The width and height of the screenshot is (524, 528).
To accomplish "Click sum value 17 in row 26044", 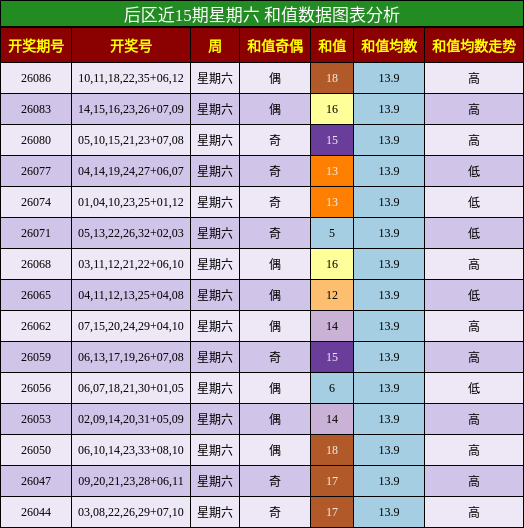I will (x=332, y=512).
